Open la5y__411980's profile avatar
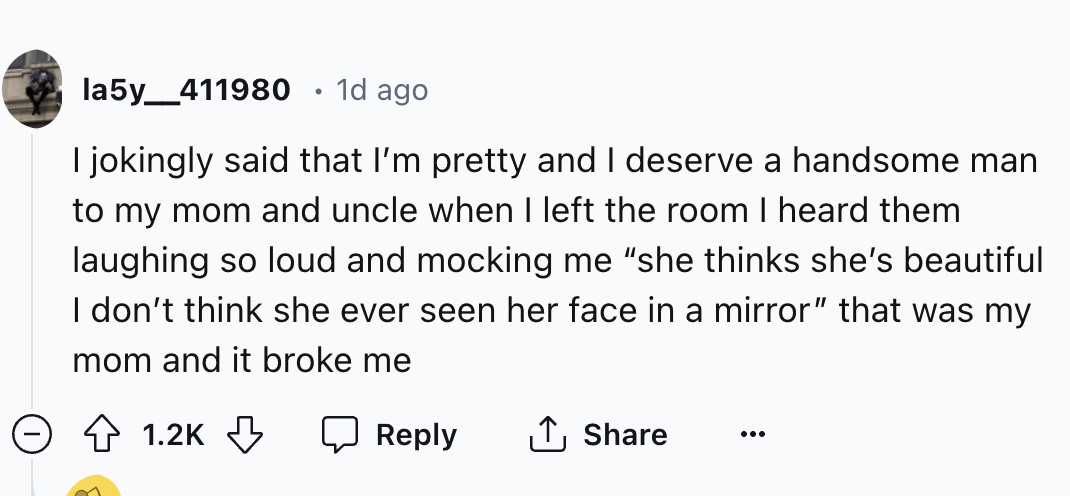This screenshot has height=496, width=1070. [x=33, y=90]
